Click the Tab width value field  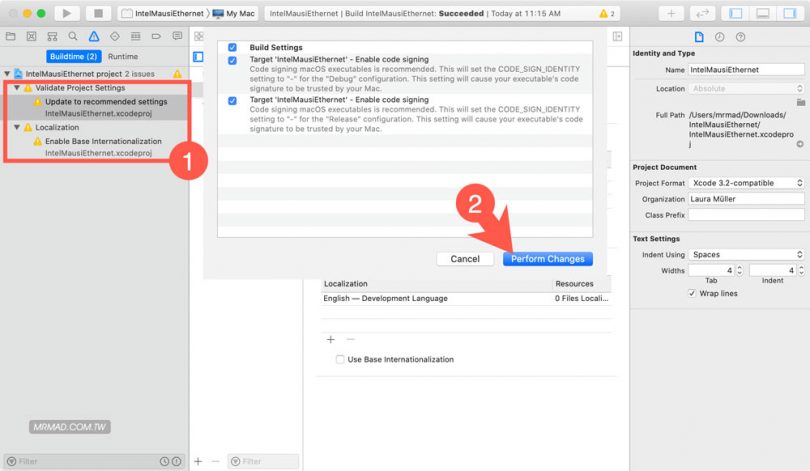711,270
